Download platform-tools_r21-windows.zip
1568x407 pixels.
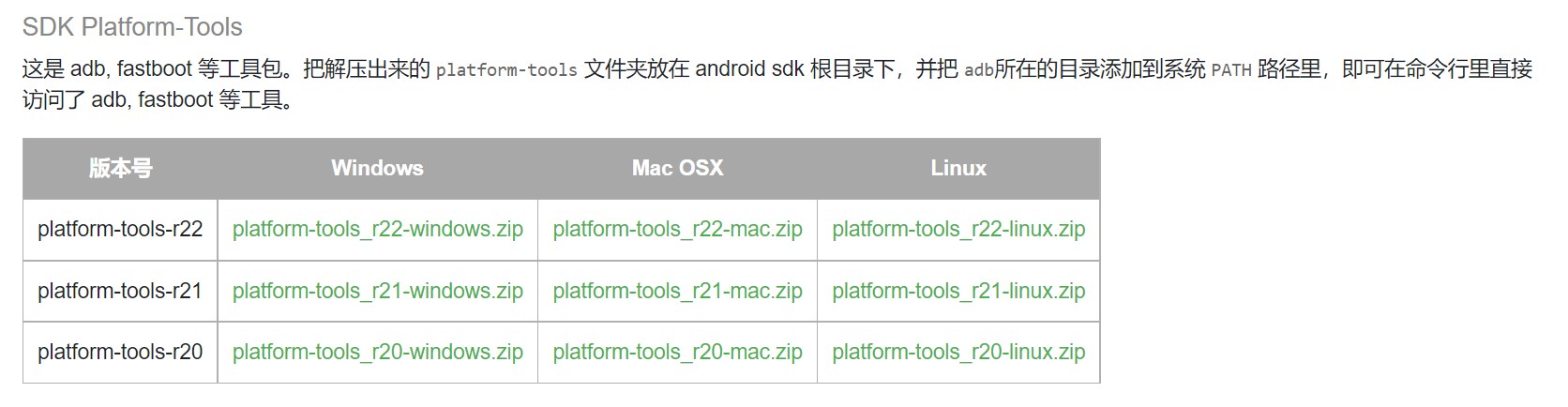coord(377,292)
